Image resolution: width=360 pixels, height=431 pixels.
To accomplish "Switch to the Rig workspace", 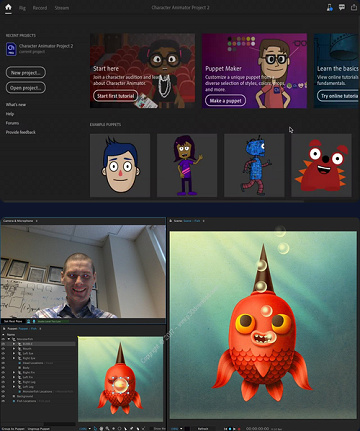I will pos(22,8).
